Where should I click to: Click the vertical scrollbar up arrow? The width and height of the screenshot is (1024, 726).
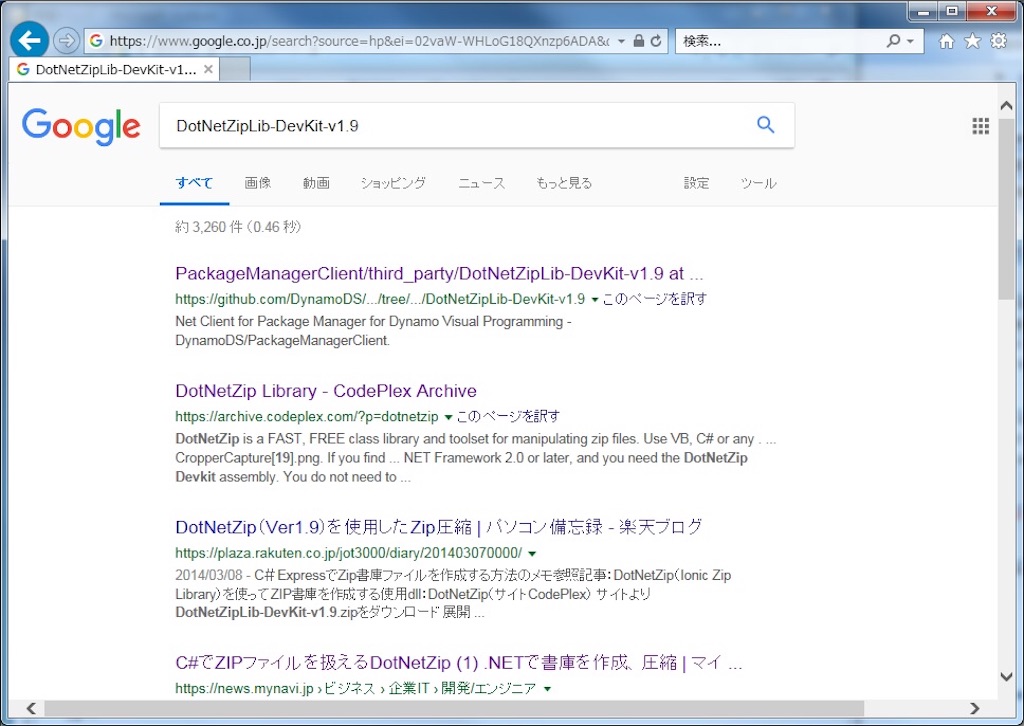tap(1006, 106)
